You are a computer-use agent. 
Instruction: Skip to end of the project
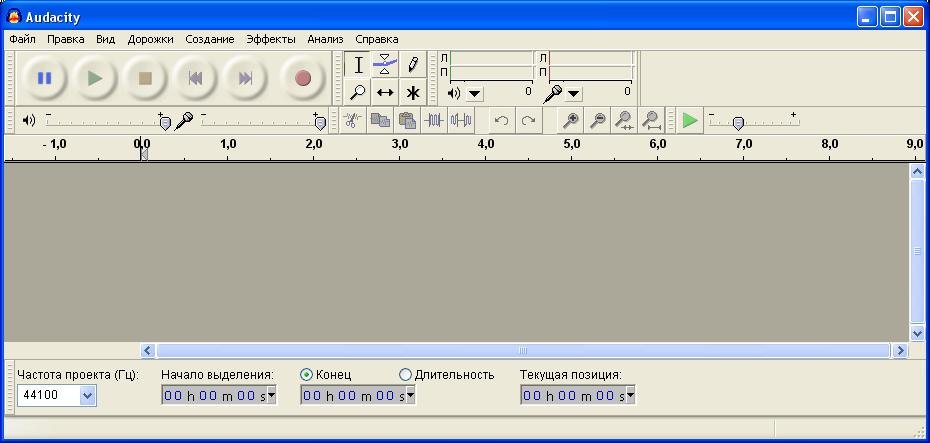[x=246, y=78]
